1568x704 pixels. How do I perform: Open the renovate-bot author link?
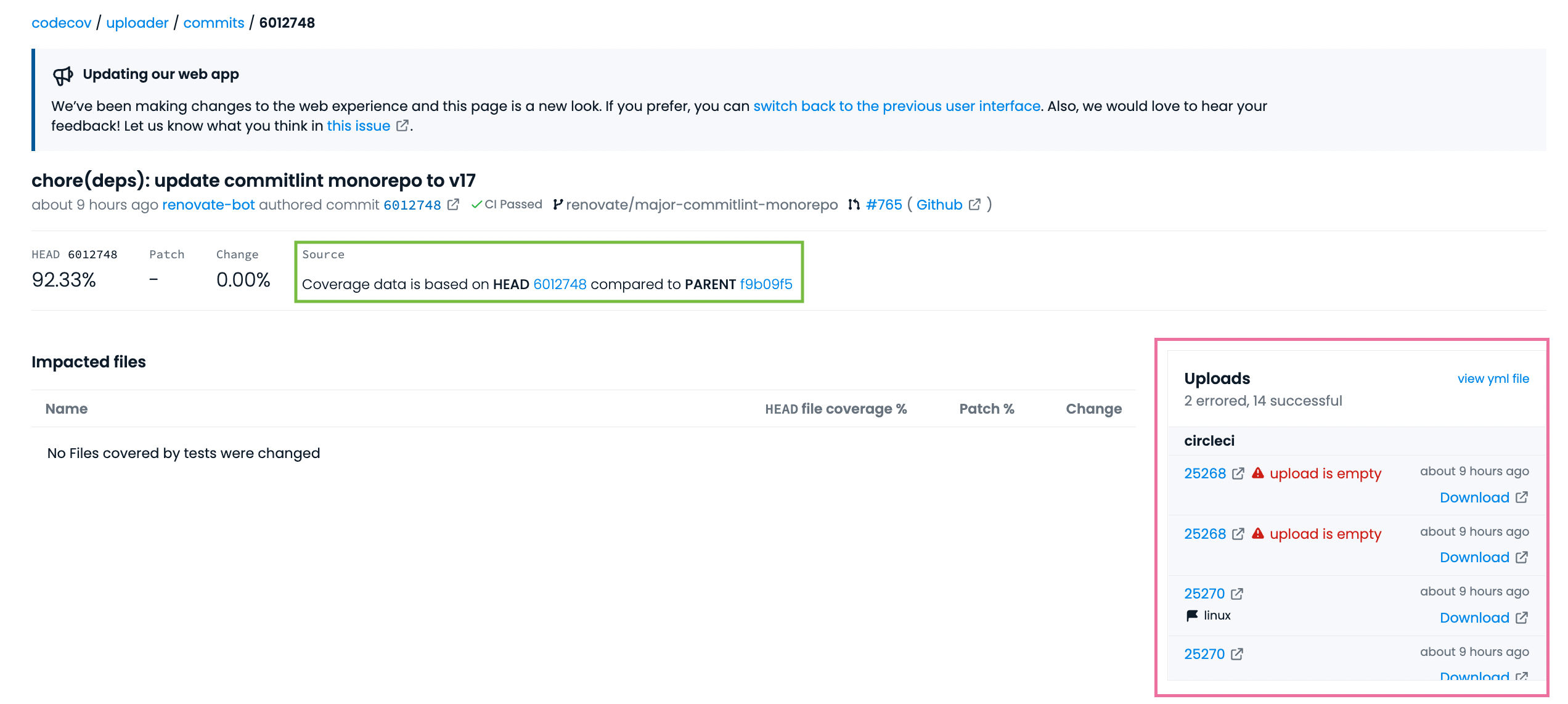(208, 205)
